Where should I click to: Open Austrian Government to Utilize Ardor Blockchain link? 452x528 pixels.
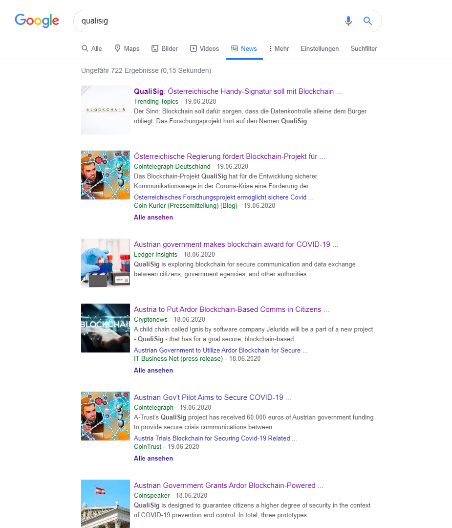coord(220,350)
